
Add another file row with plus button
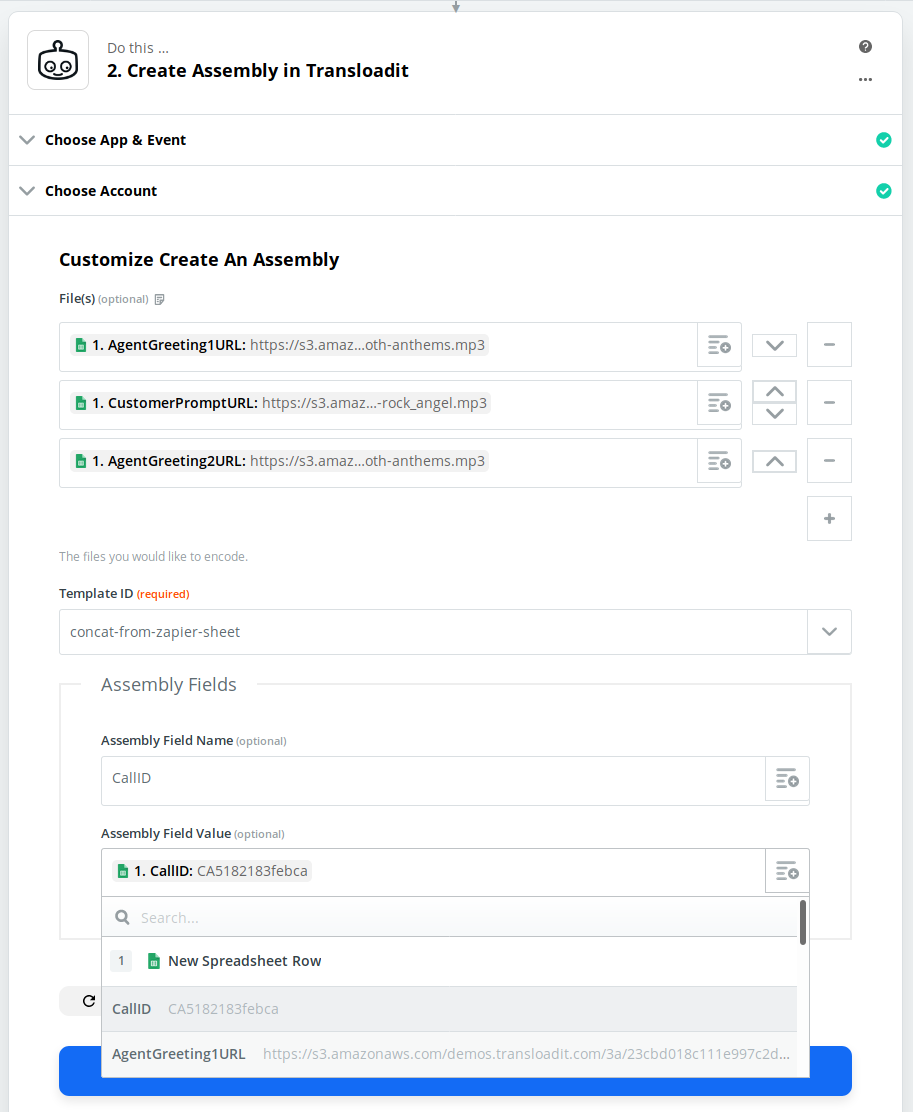(829, 518)
